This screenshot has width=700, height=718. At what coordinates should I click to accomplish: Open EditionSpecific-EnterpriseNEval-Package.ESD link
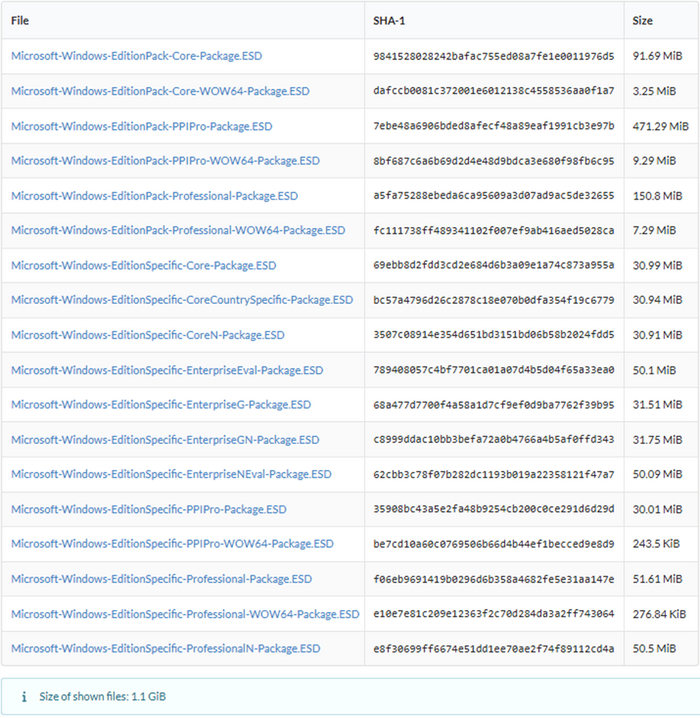point(171,474)
